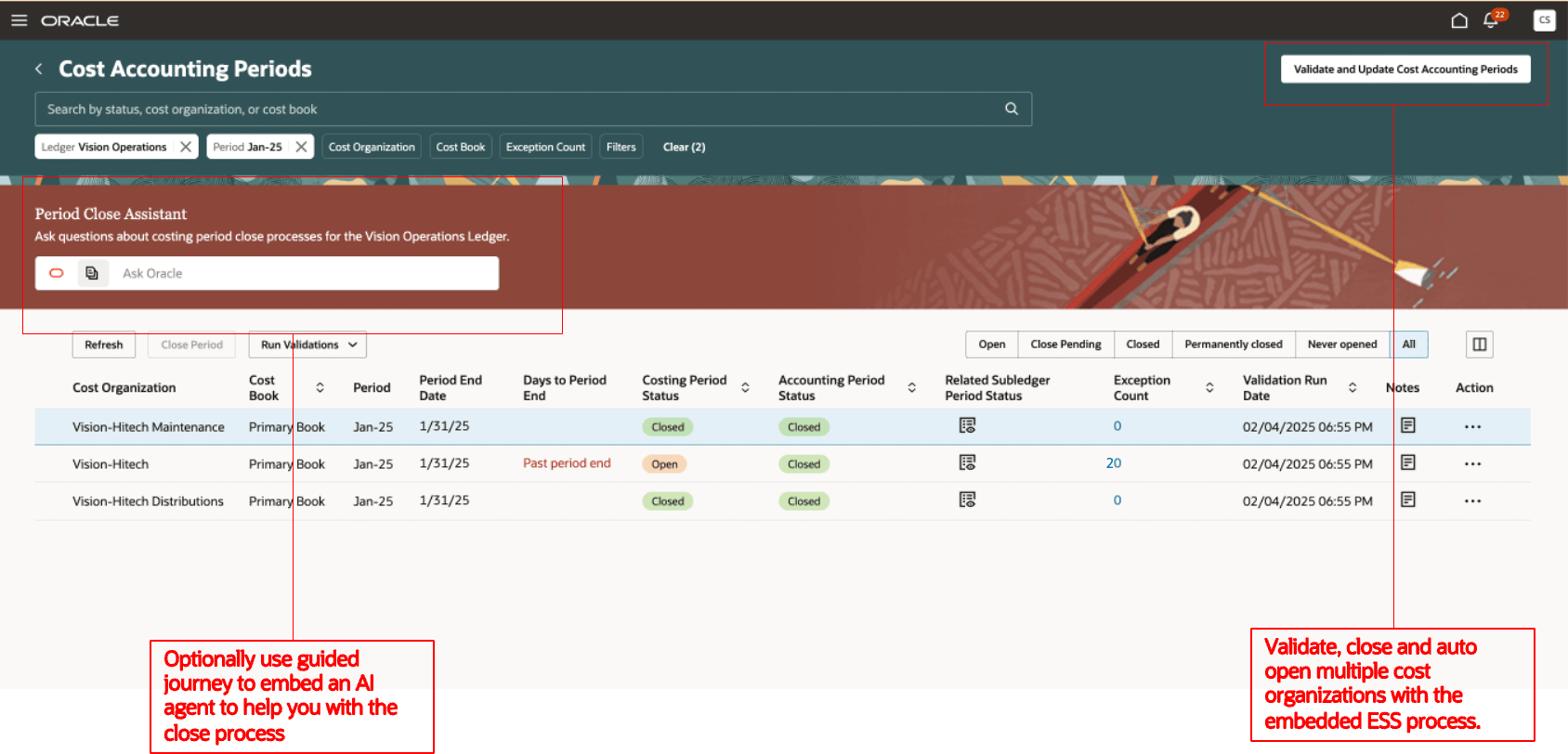1568x754 pixels.
Task: Open exception count 20 link
Action: [x=1114, y=462]
